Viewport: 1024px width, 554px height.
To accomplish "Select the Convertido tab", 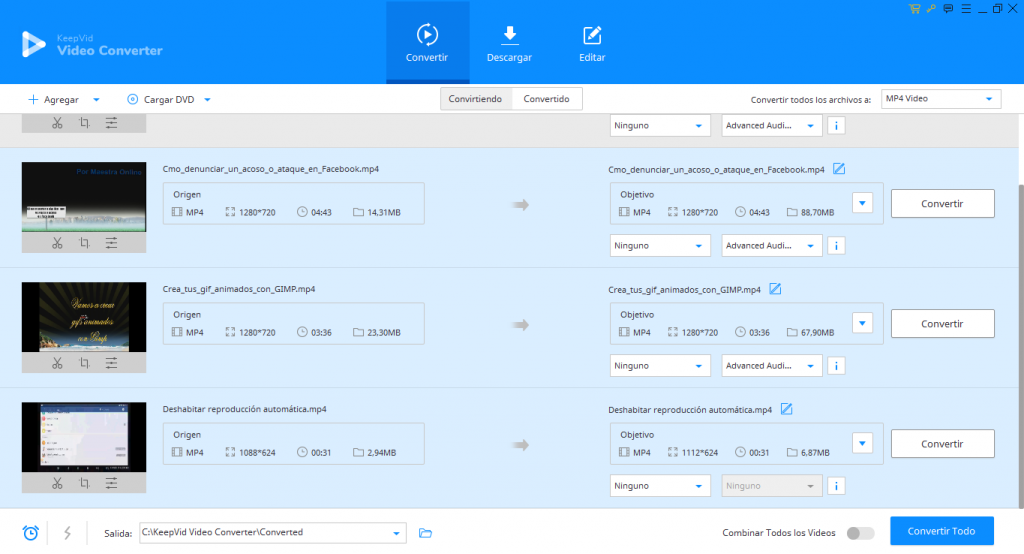I will tap(546, 99).
